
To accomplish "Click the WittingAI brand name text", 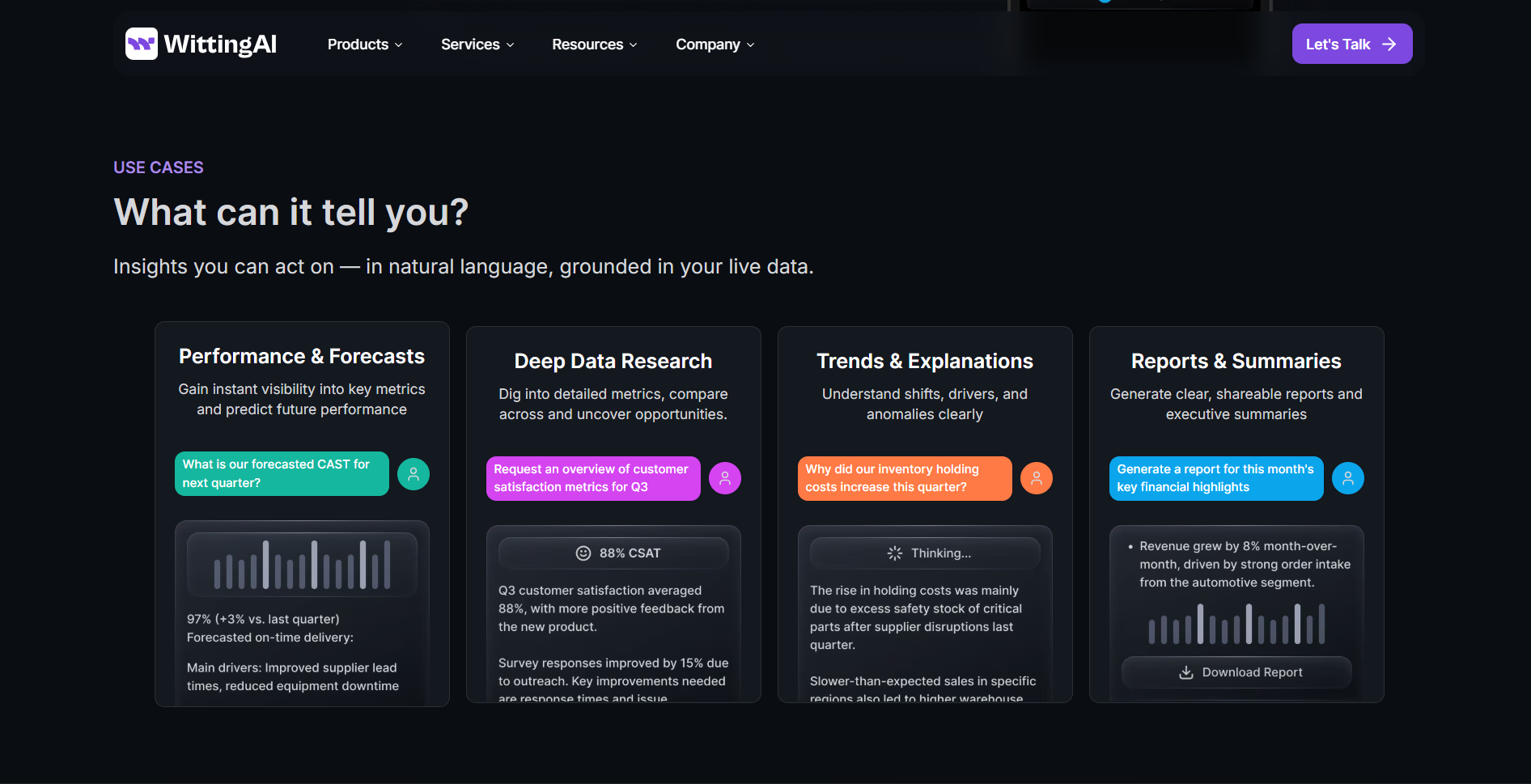I will [220, 44].
